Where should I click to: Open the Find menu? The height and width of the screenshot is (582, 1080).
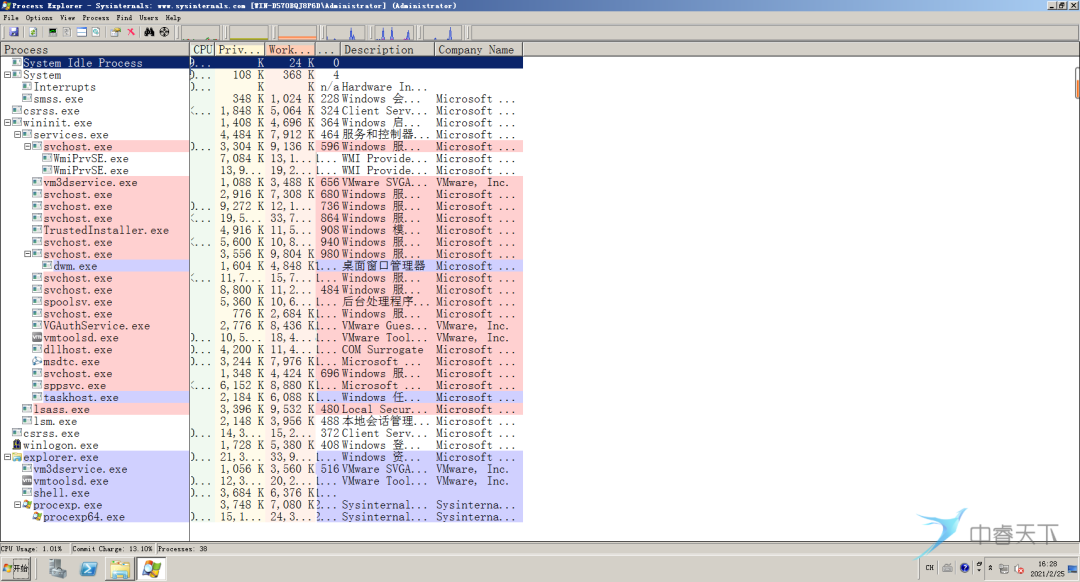(124, 18)
